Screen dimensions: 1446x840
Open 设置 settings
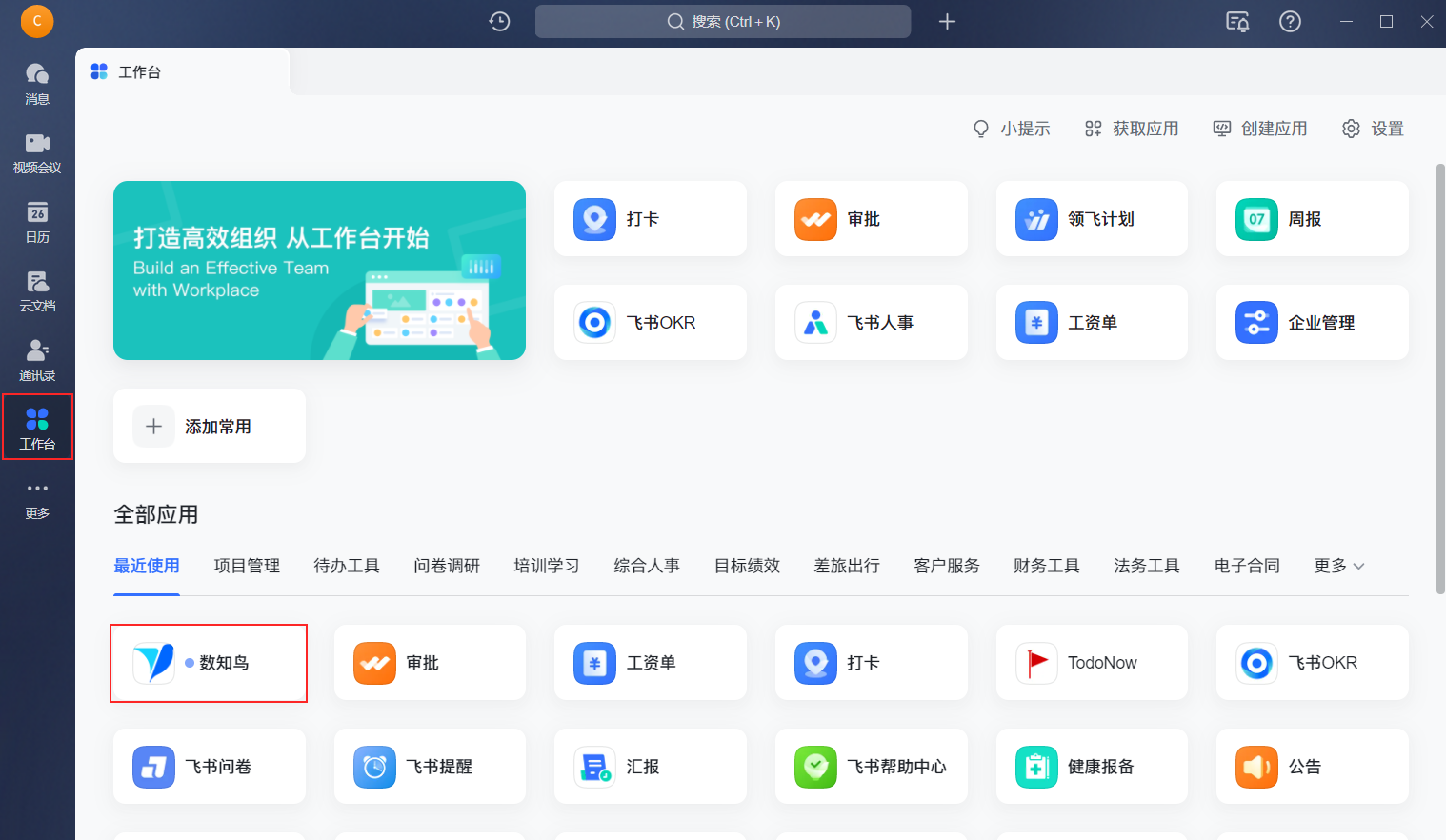(1373, 129)
